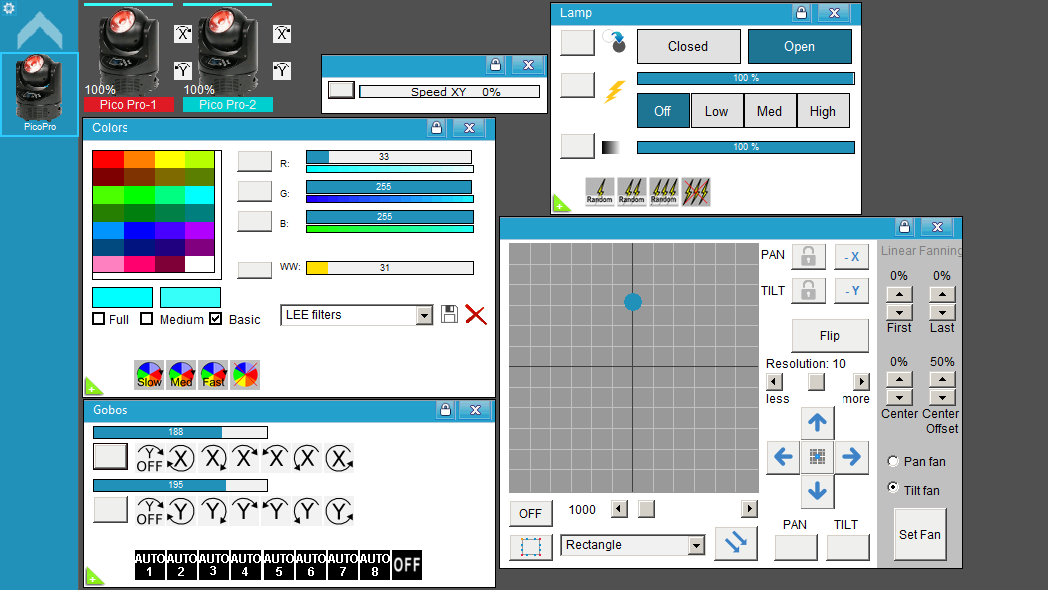The image size is (1048, 590).
Task: Invert tilt with -Y button
Action: [852, 290]
